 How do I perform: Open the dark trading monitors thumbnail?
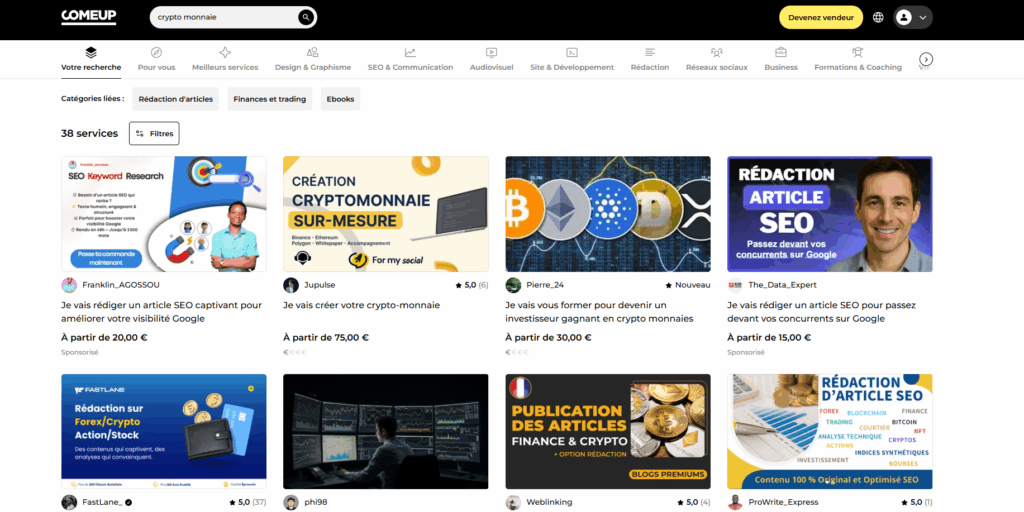point(386,432)
